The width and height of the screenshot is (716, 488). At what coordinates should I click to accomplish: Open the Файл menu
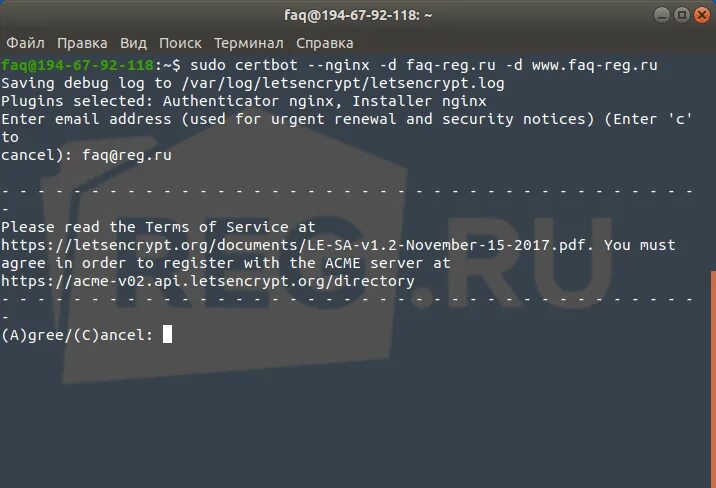[x=25, y=43]
